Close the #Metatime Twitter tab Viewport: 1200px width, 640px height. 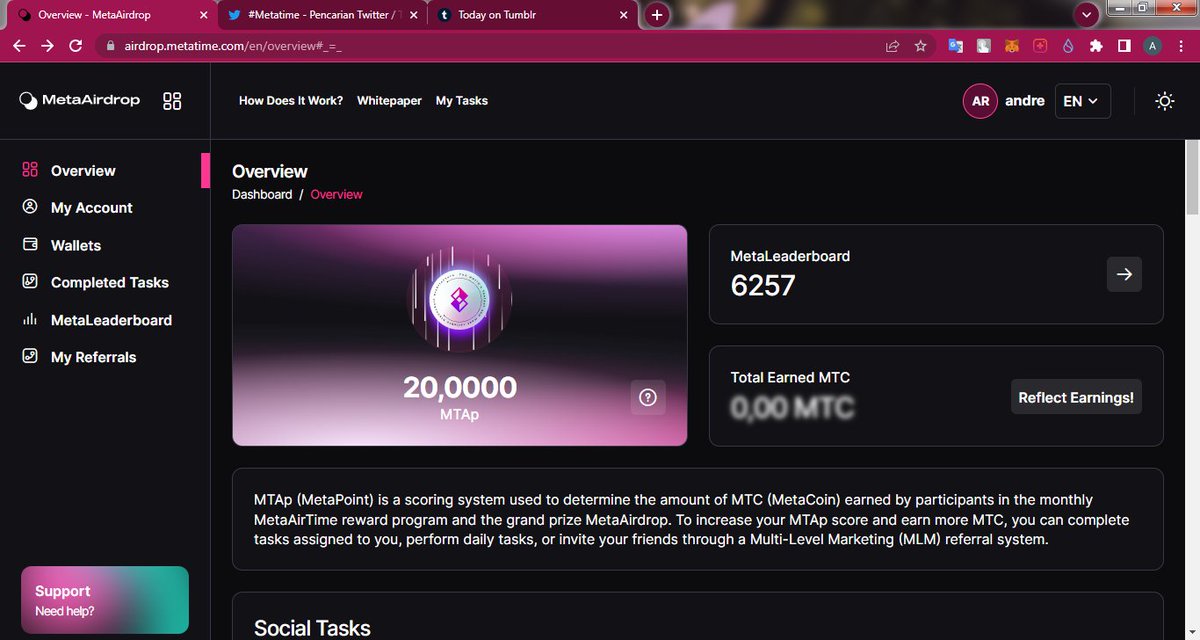(x=414, y=15)
